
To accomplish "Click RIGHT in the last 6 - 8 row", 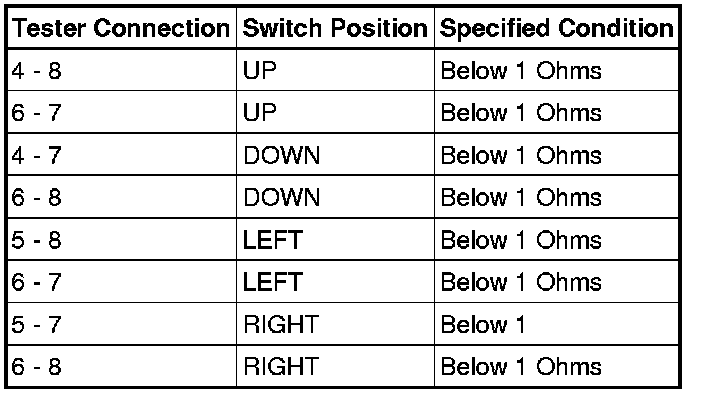I will pos(281,366).
